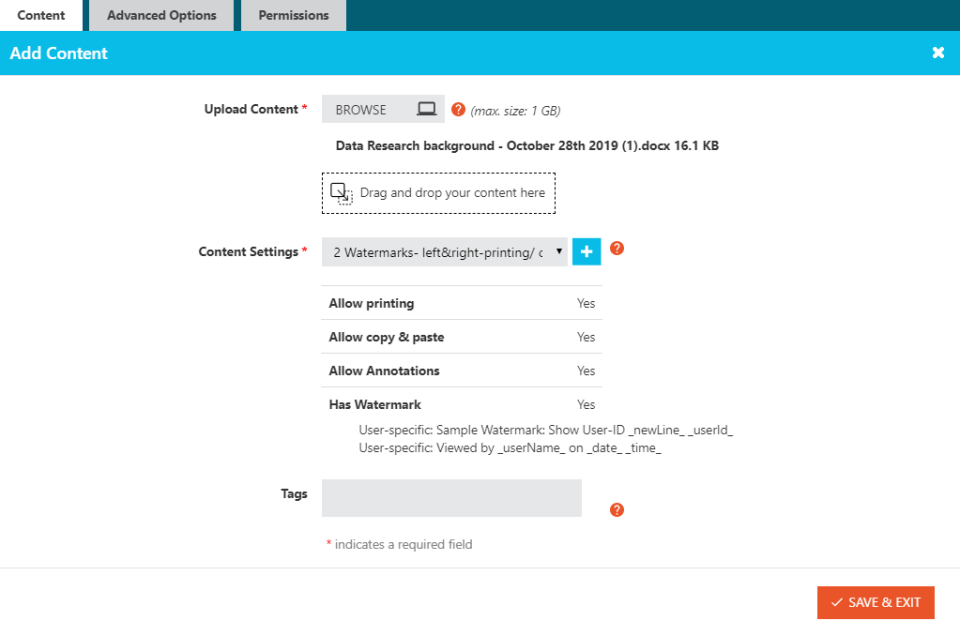Screen dimensions: 960x636
Task: Open help for Upload Content max size
Action: click(458, 108)
